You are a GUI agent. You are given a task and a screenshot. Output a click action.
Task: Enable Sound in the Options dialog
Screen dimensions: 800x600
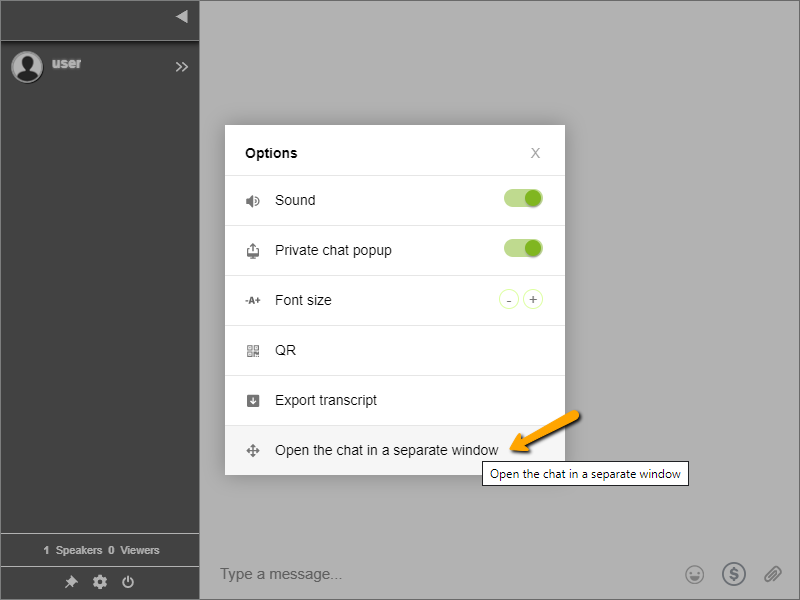(523, 199)
